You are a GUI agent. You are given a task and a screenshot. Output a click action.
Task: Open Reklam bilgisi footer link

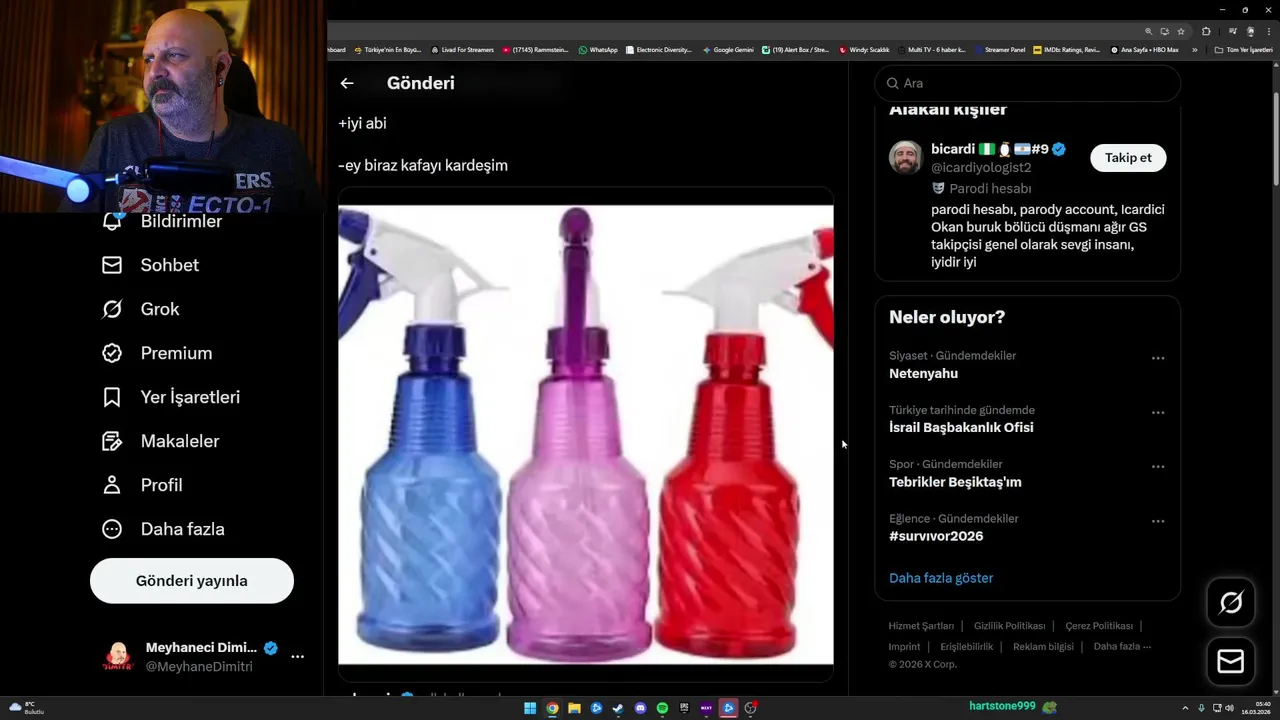[1043, 647]
